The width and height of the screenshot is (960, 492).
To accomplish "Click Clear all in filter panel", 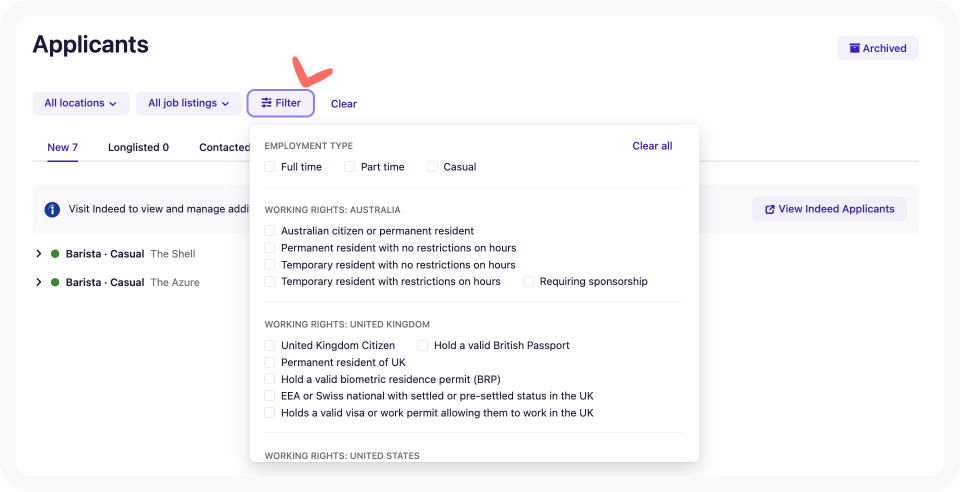I will (x=652, y=146).
